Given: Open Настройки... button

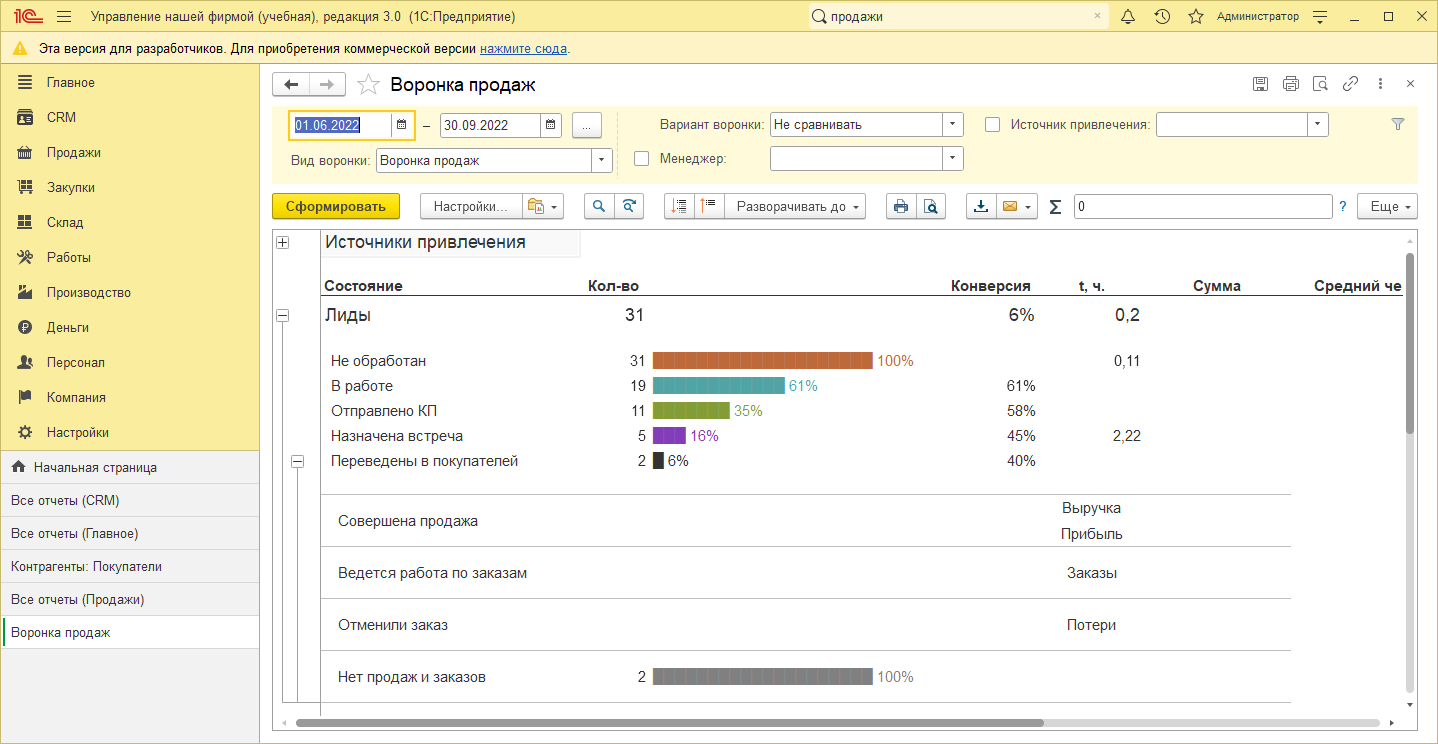Looking at the screenshot, I should coord(471,206).
